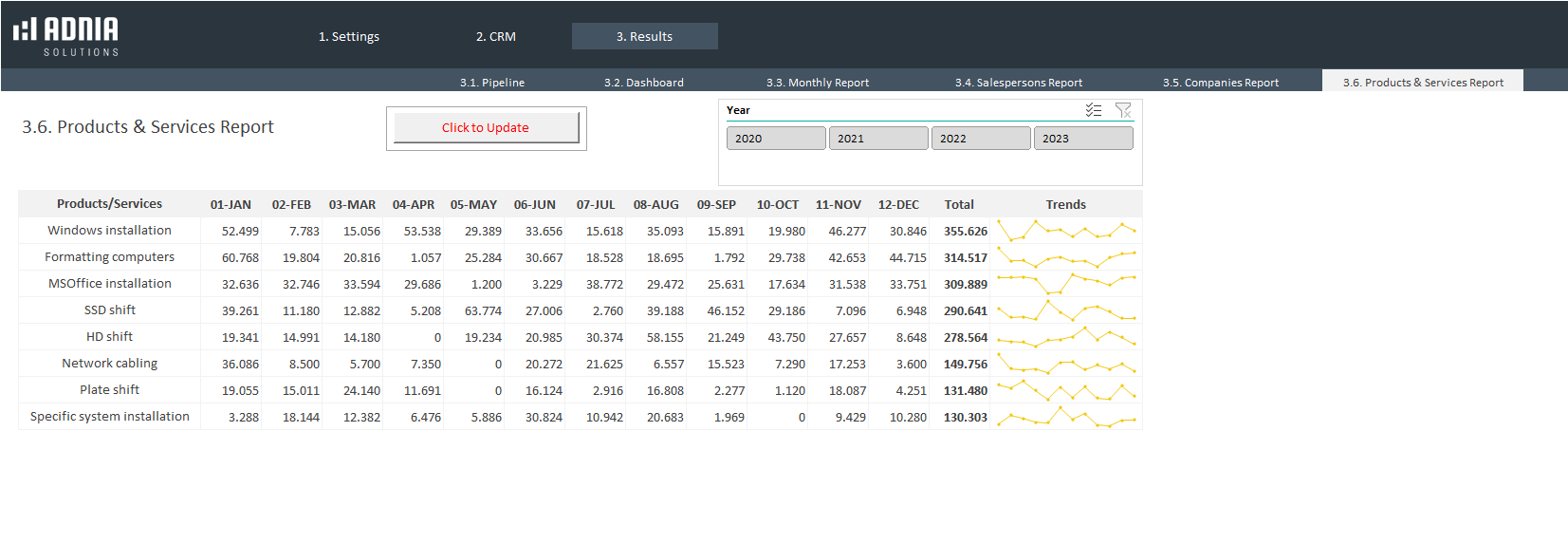Go to the 3.1. Pipeline sub-tab
This screenshot has height=544, width=1568.
pos(492,83)
